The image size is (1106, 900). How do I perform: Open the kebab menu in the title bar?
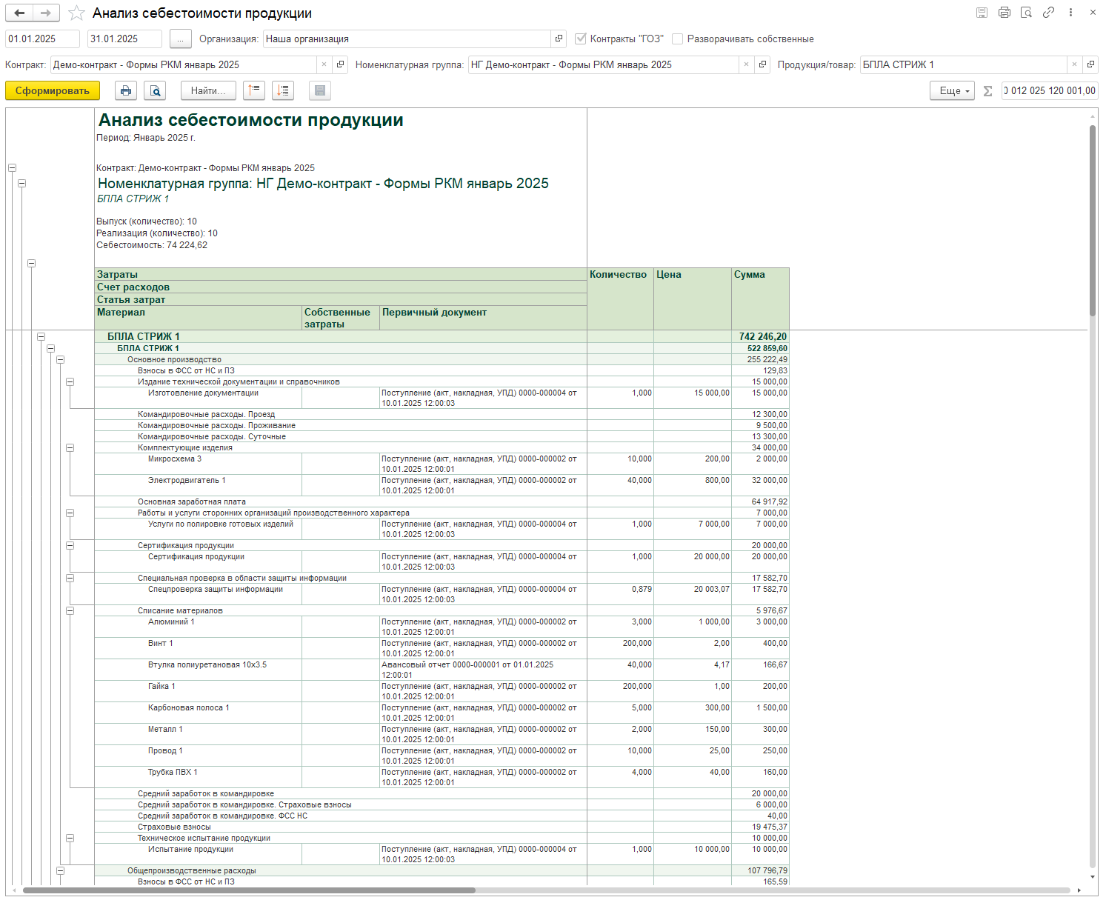coord(1071,13)
